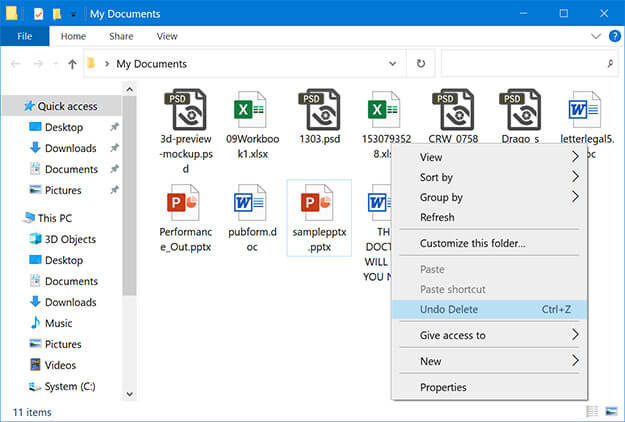The image size is (625, 422).
Task: Expand the Group by submenu
Action: [489, 197]
